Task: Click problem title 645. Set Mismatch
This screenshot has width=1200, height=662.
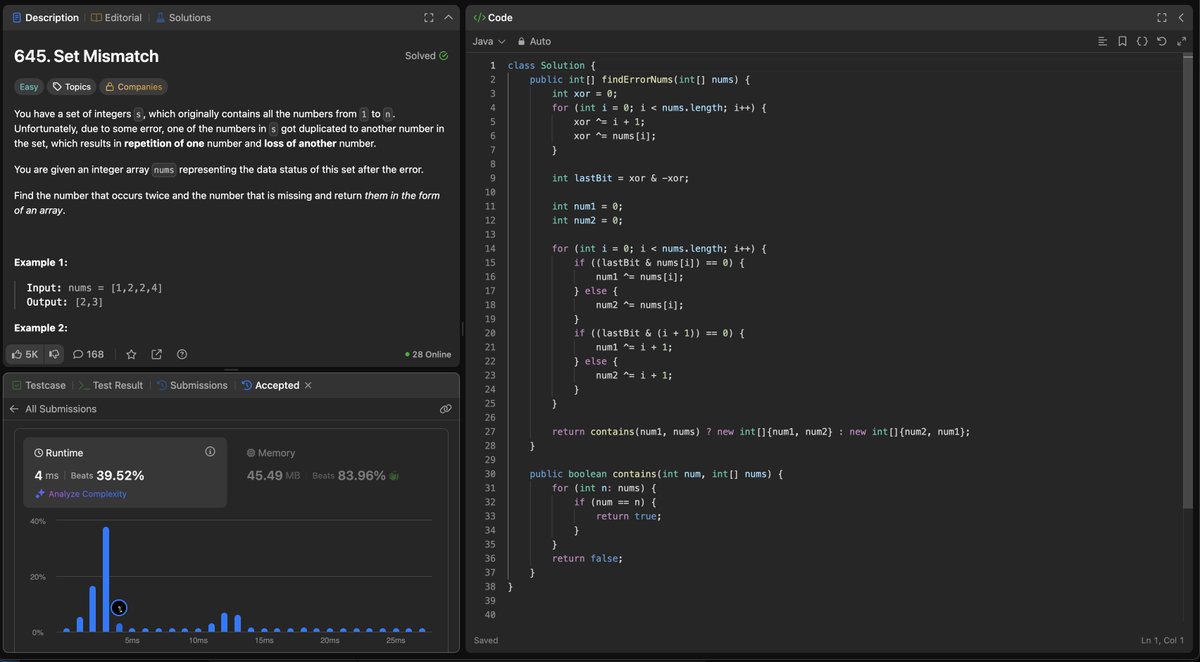Action: coord(86,56)
